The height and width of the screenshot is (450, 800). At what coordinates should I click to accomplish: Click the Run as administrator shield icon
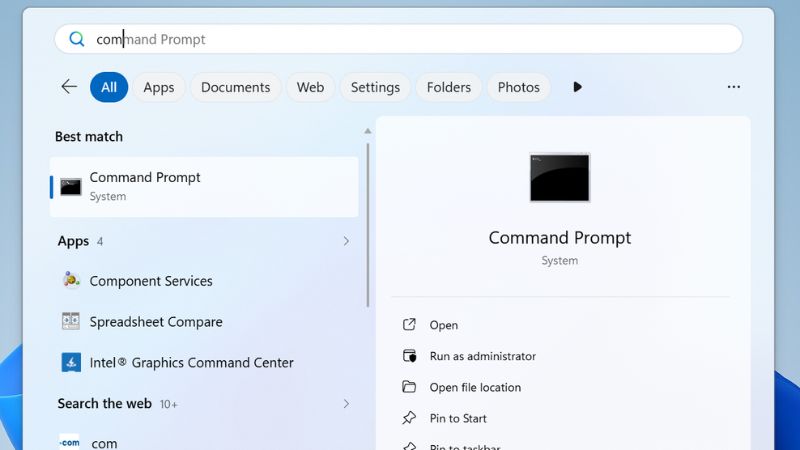pyautogui.click(x=409, y=356)
